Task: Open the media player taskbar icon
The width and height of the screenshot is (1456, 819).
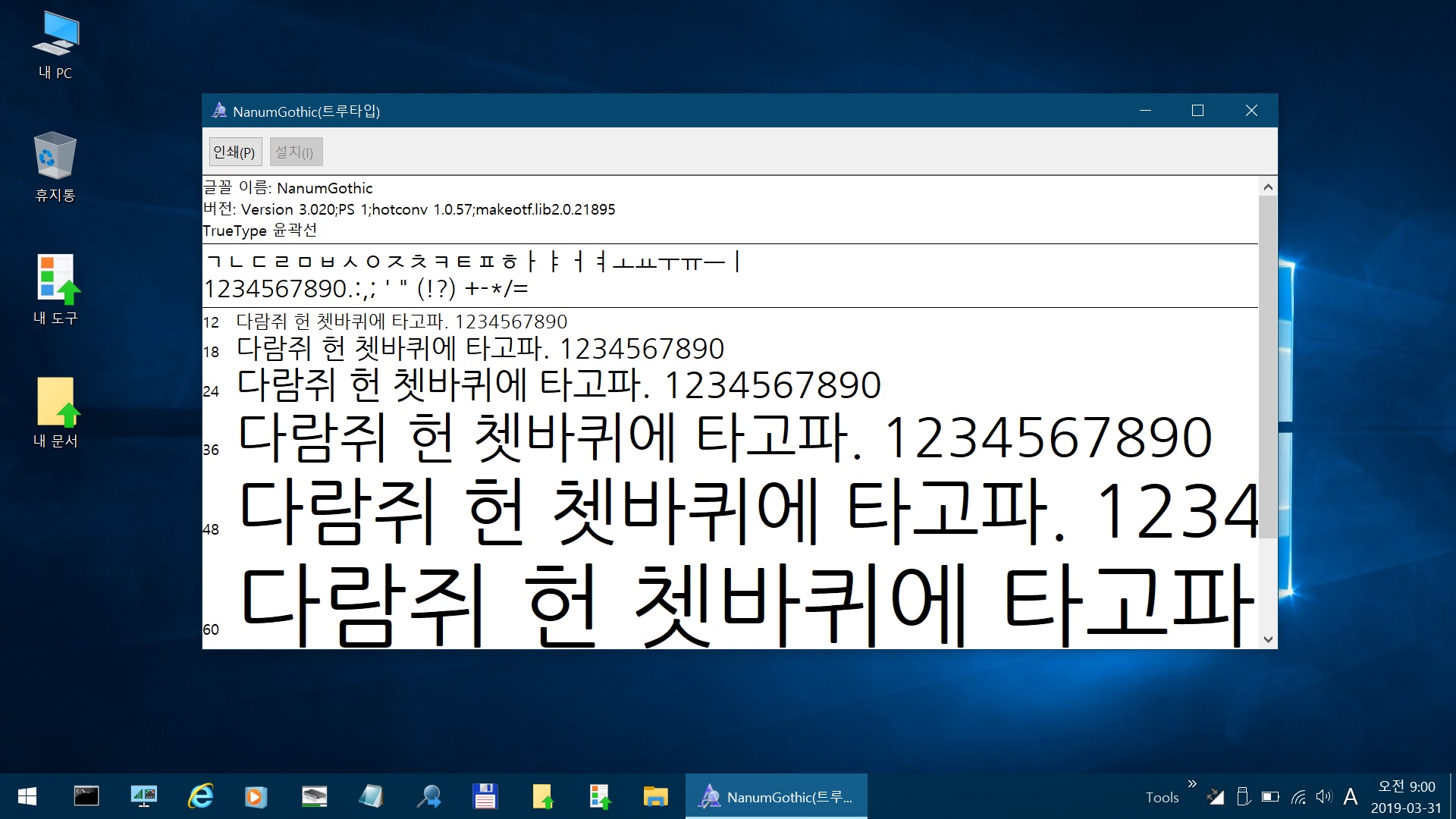Action: [256, 796]
